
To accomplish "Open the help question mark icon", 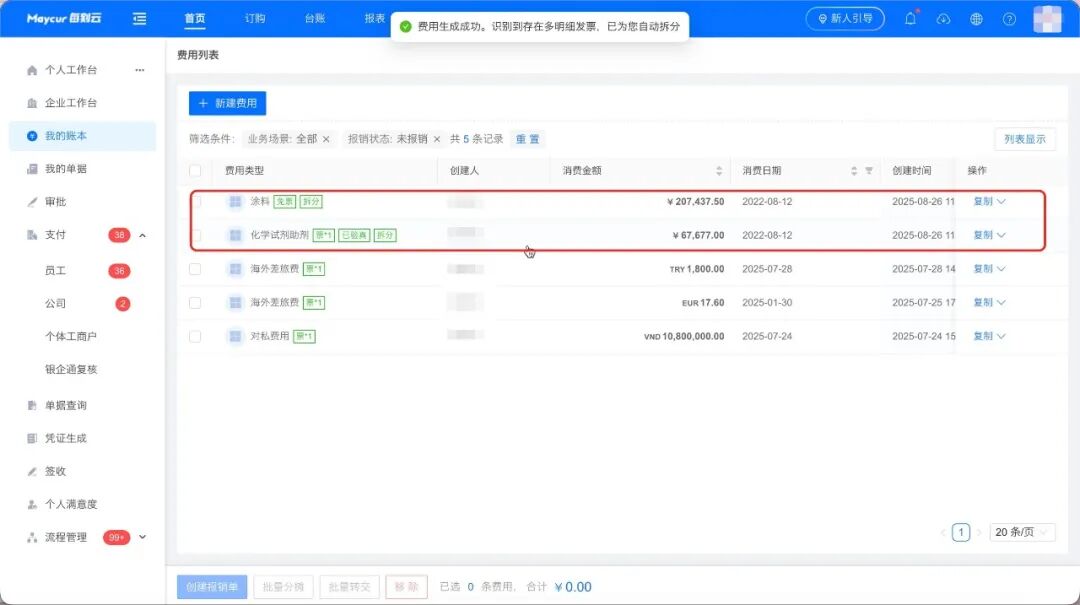I will click(x=1009, y=19).
